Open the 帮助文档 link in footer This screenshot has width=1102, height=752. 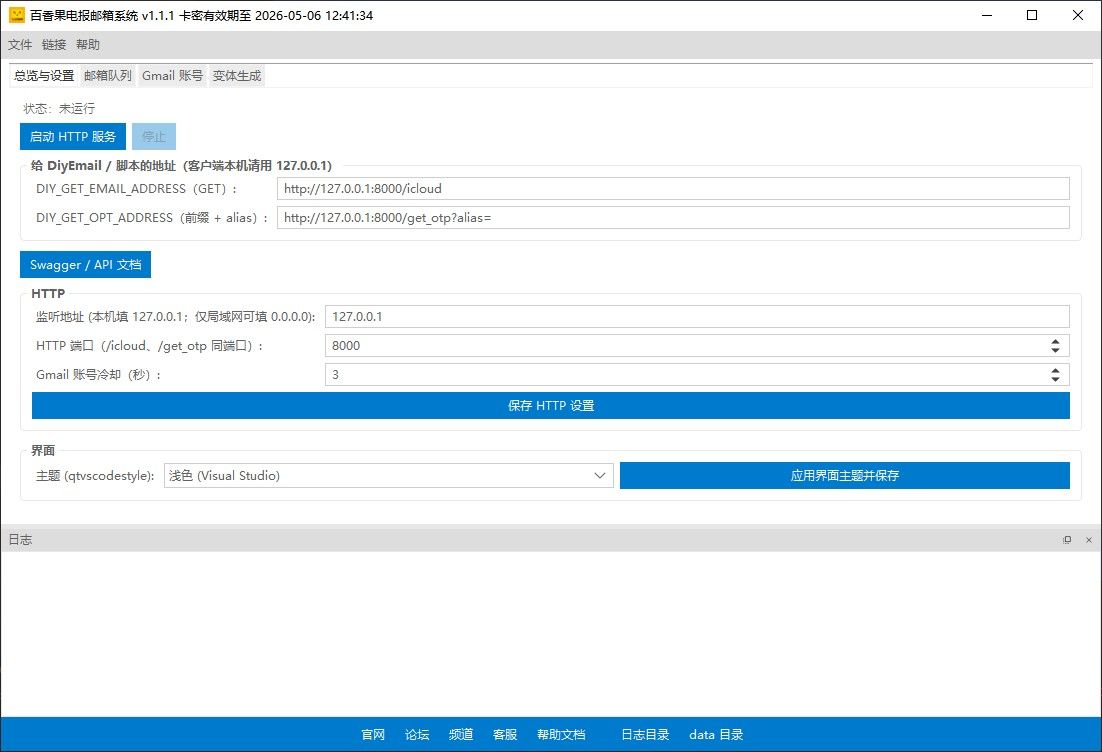click(561, 735)
